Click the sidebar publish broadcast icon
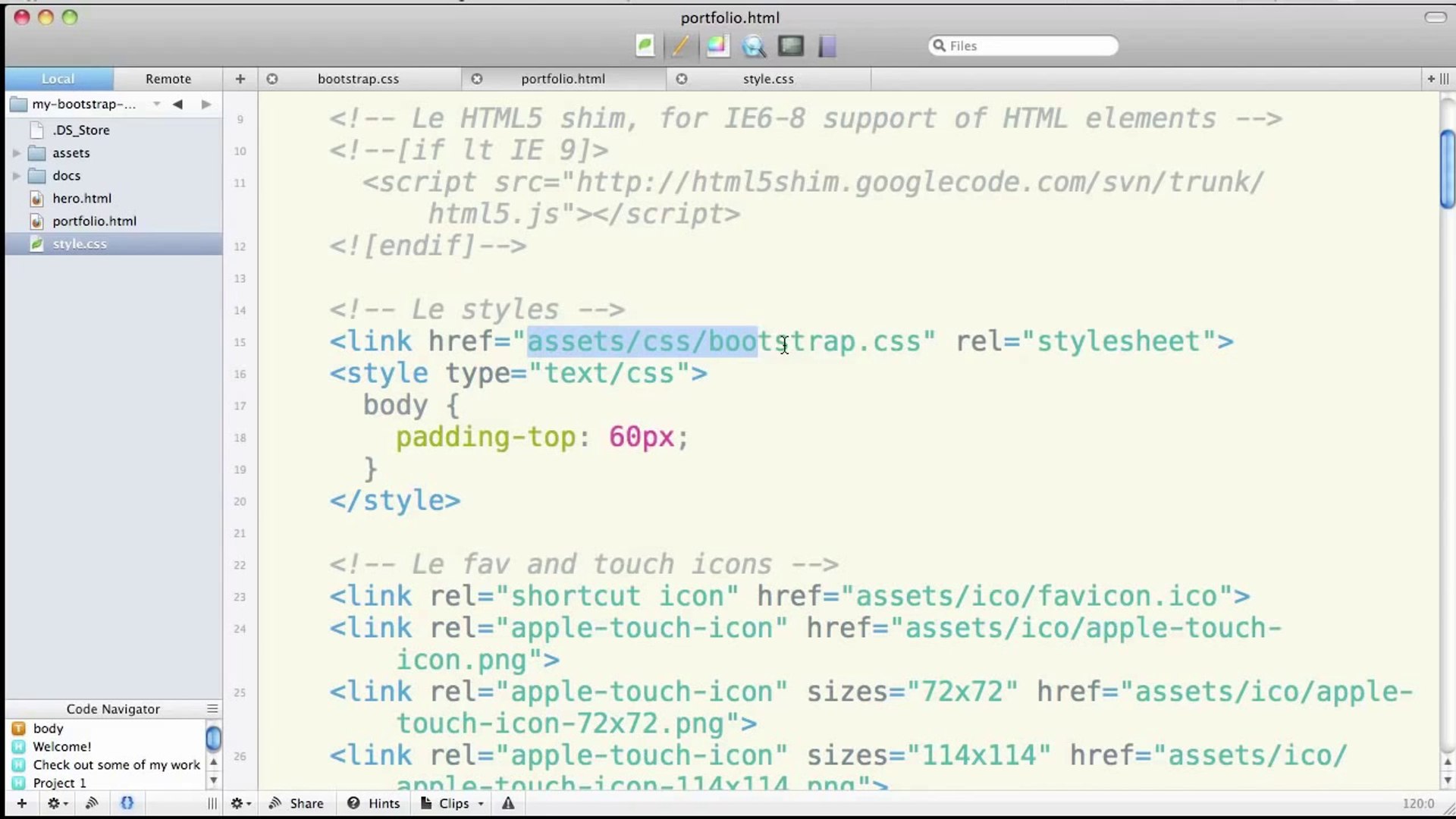The width and height of the screenshot is (1456, 819). click(x=92, y=803)
